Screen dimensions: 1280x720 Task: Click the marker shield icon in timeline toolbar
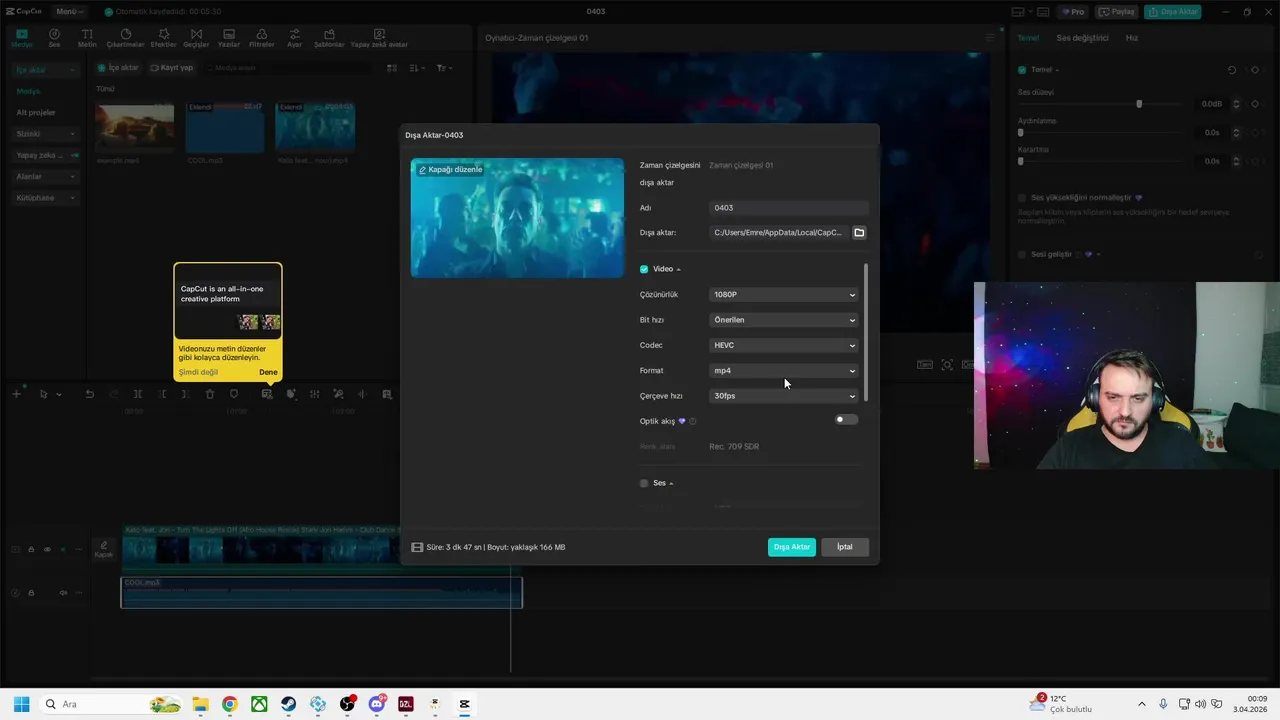point(234,394)
